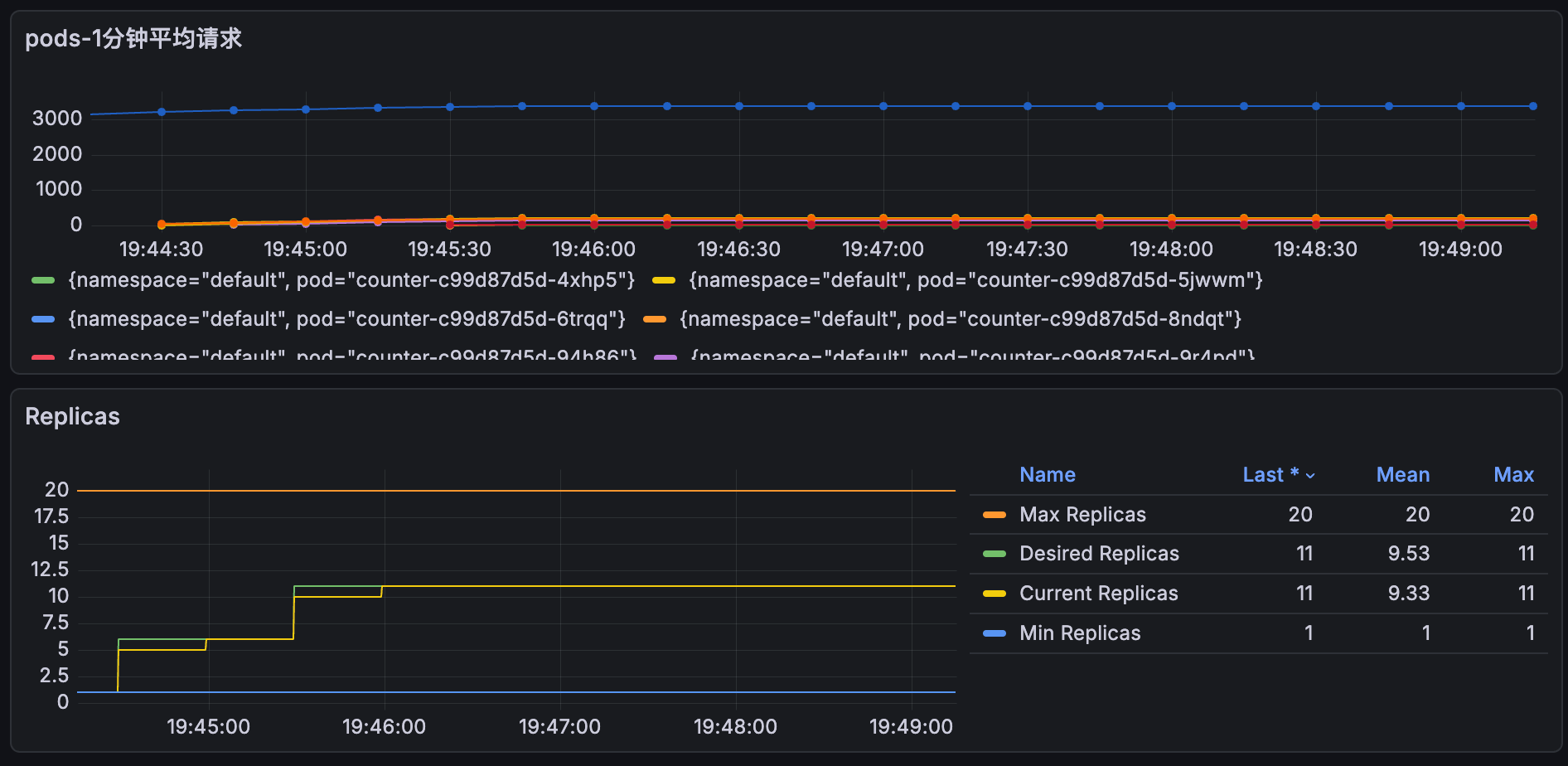Image resolution: width=1568 pixels, height=766 pixels.
Task: Click the 9.53 mean value for Desired Replicas
Action: (x=1409, y=554)
